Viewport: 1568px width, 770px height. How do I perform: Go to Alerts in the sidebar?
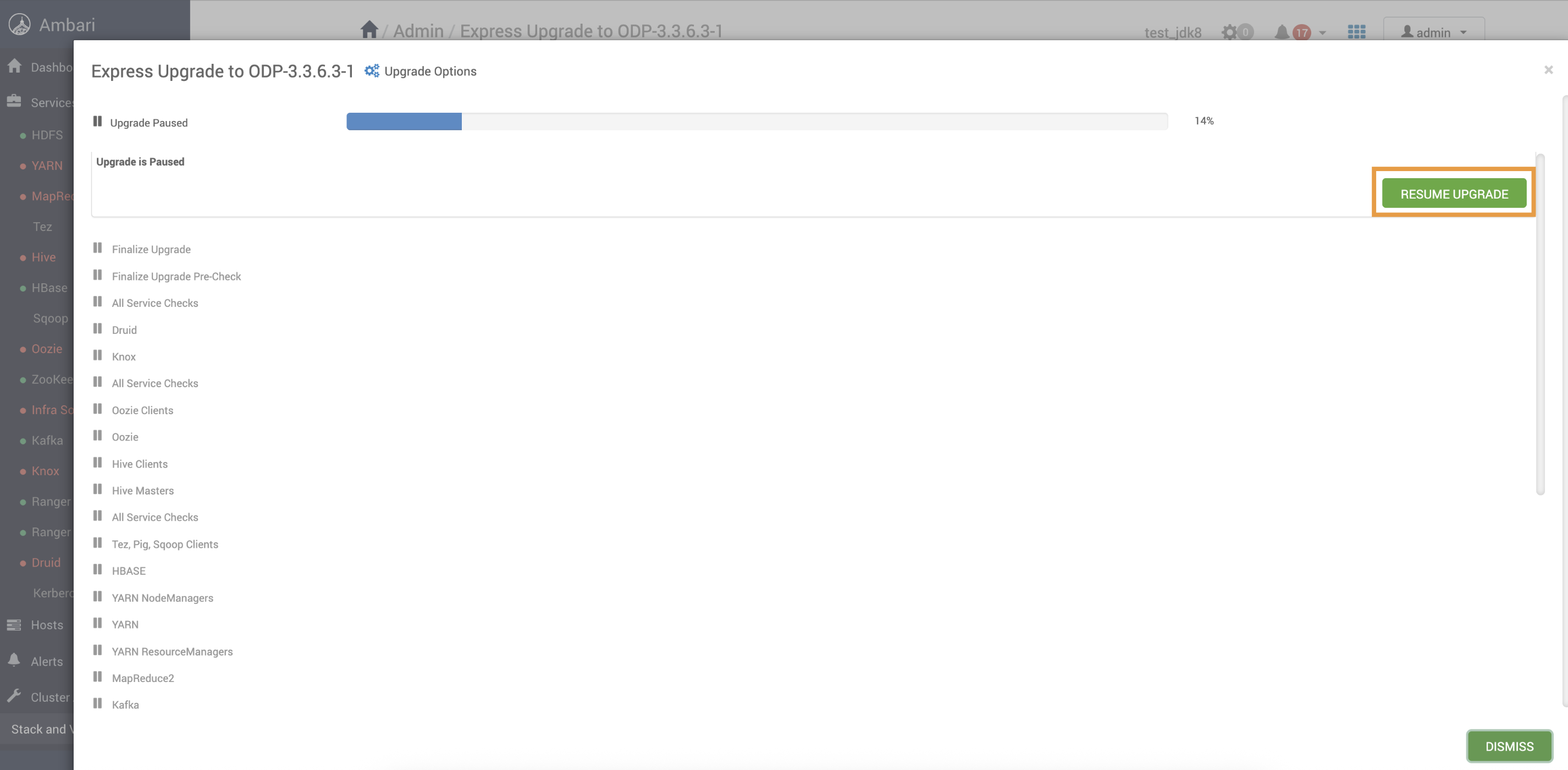[x=47, y=661]
